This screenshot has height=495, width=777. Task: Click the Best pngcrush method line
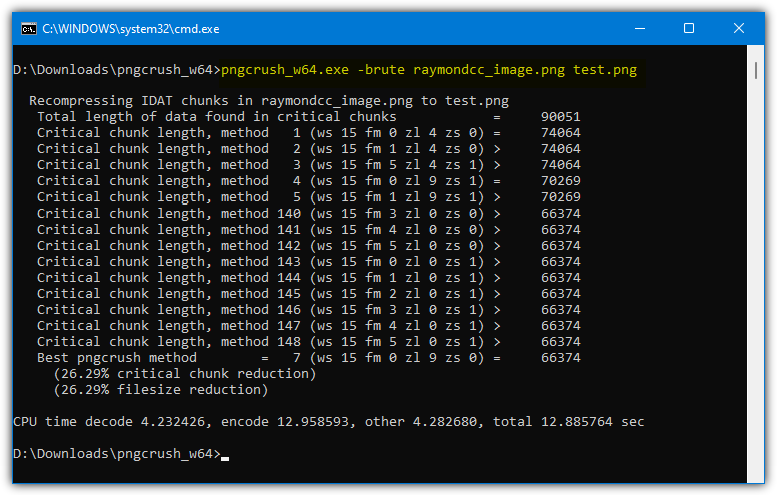point(308,358)
